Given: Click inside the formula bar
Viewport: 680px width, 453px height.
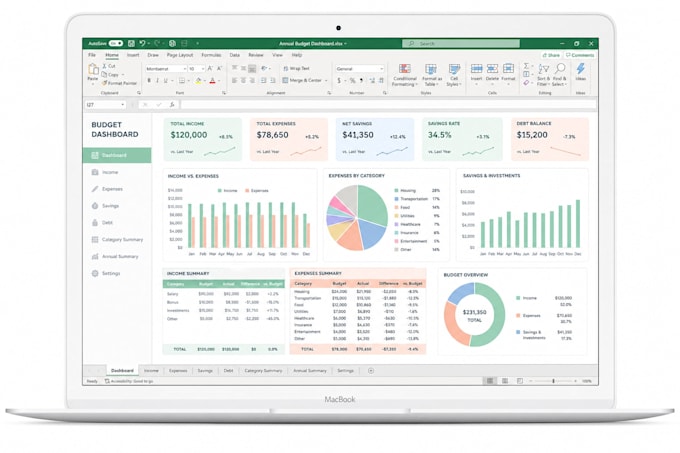Looking at the screenshot, I should [388, 104].
